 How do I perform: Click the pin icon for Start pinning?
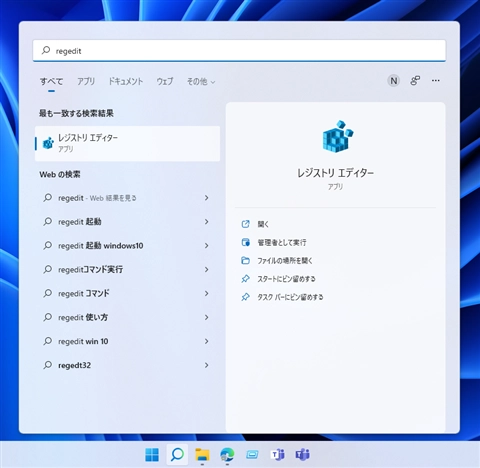(x=245, y=279)
